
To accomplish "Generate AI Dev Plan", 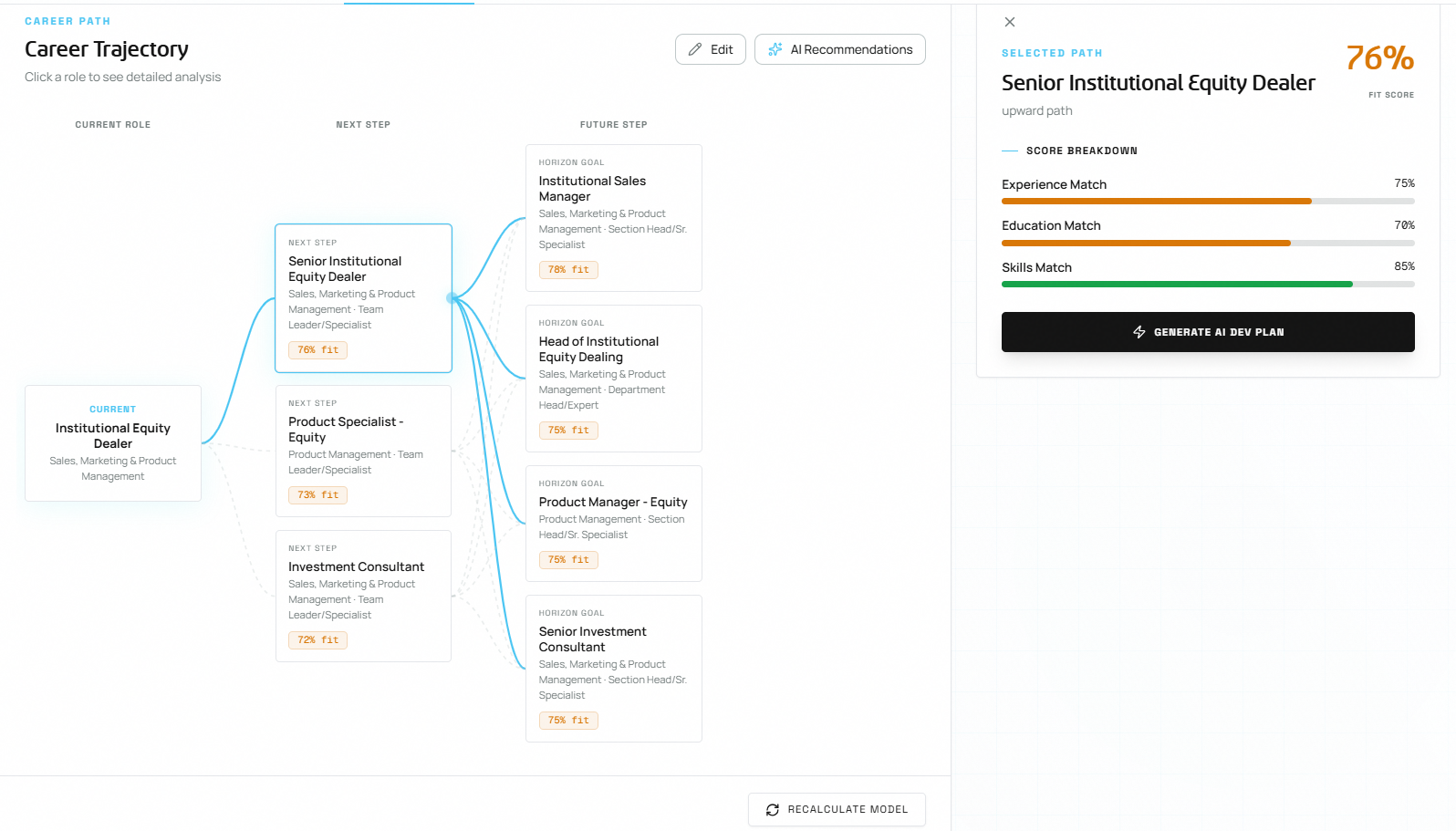I will tap(1207, 332).
